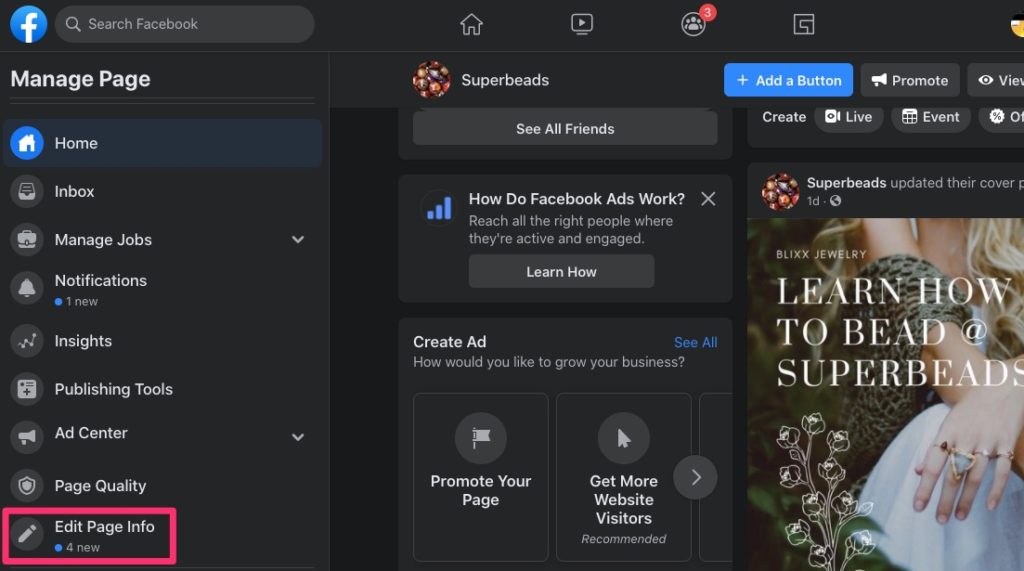The image size is (1024, 571).
Task: Click the Publishing Tools icon
Action: click(27, 389)
